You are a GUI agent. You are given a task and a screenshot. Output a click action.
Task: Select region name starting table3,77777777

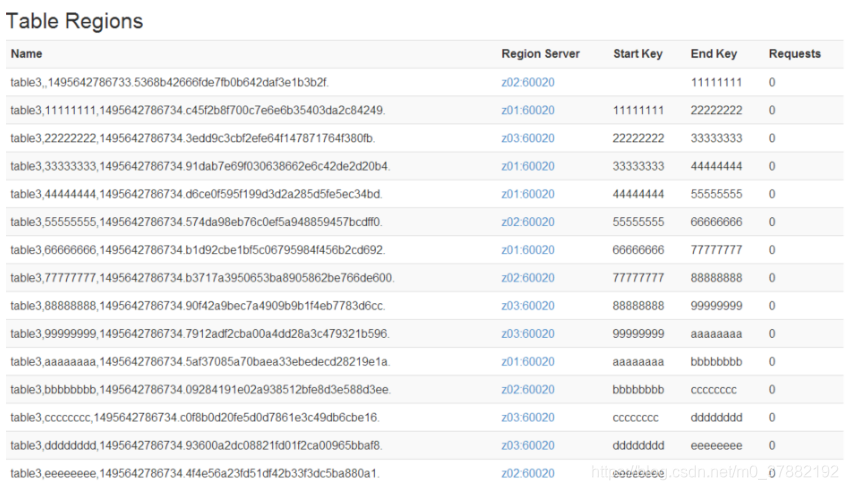point(202,278)
